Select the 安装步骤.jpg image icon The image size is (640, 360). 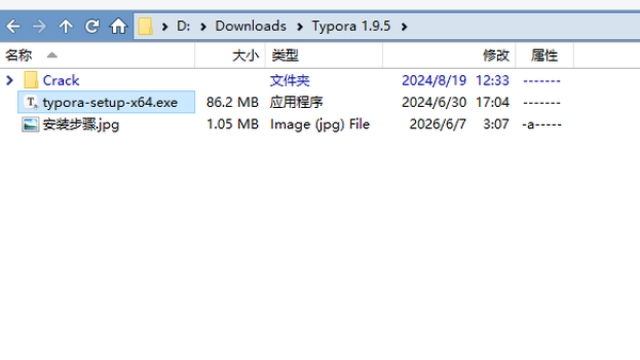click(30, 124)
